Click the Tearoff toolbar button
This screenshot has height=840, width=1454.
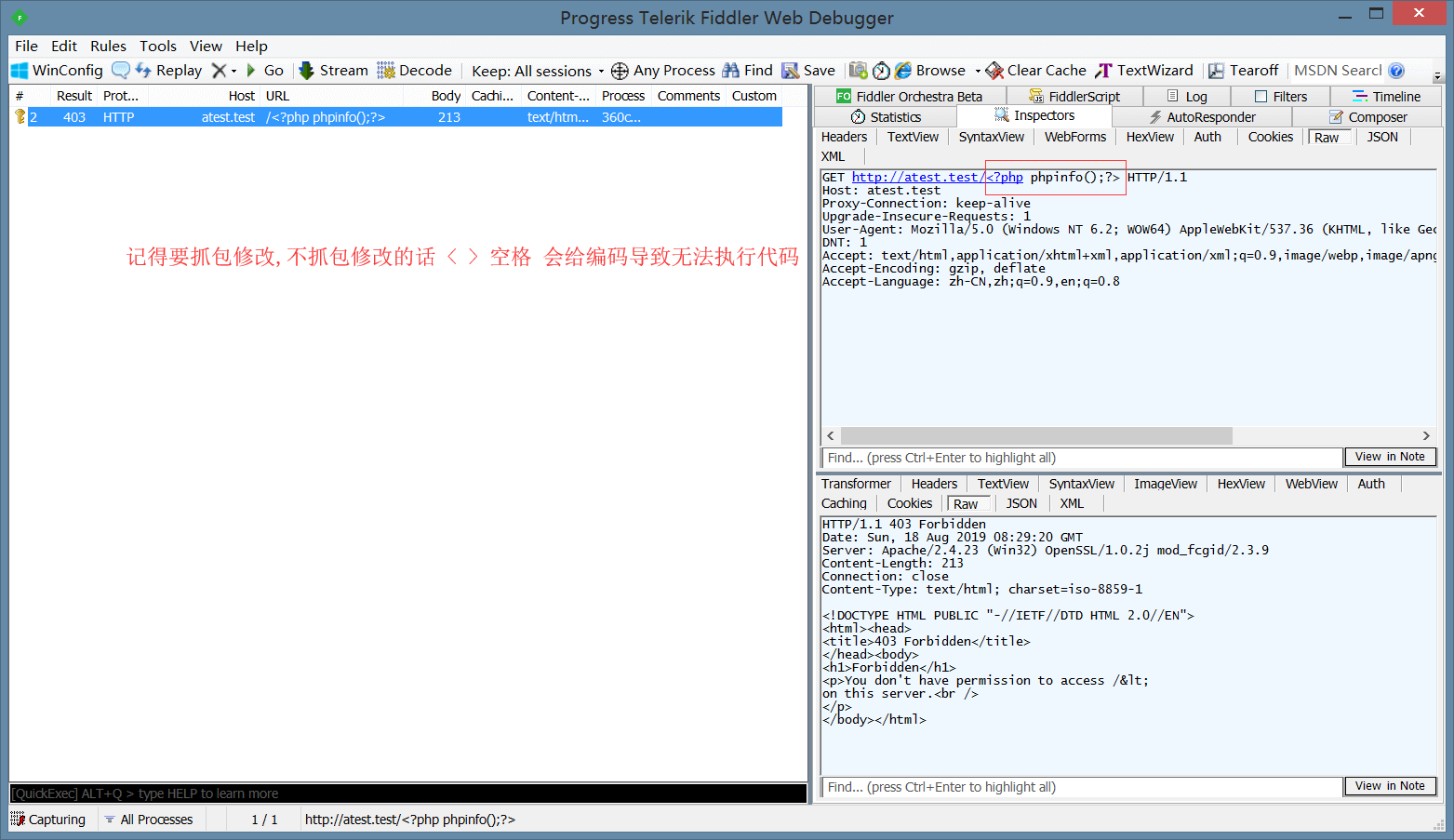(x=1243, y=71)
